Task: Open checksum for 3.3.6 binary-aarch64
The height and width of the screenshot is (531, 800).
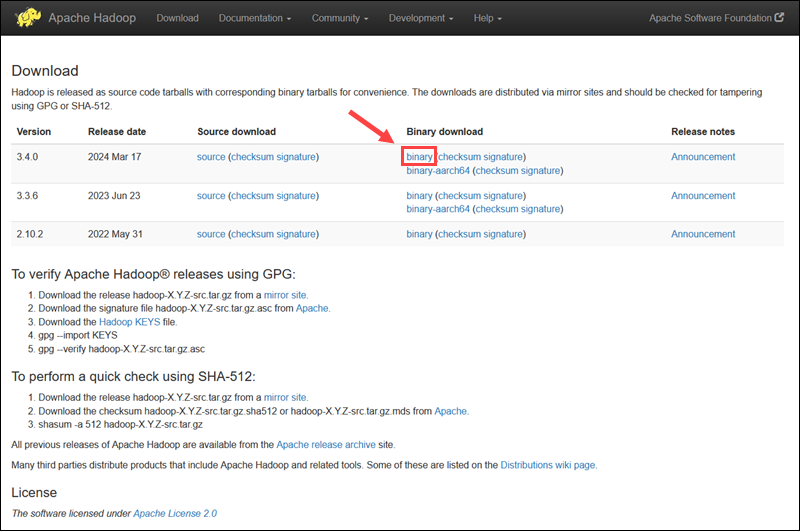Action: pyautogui.click(x=497, y=209)
